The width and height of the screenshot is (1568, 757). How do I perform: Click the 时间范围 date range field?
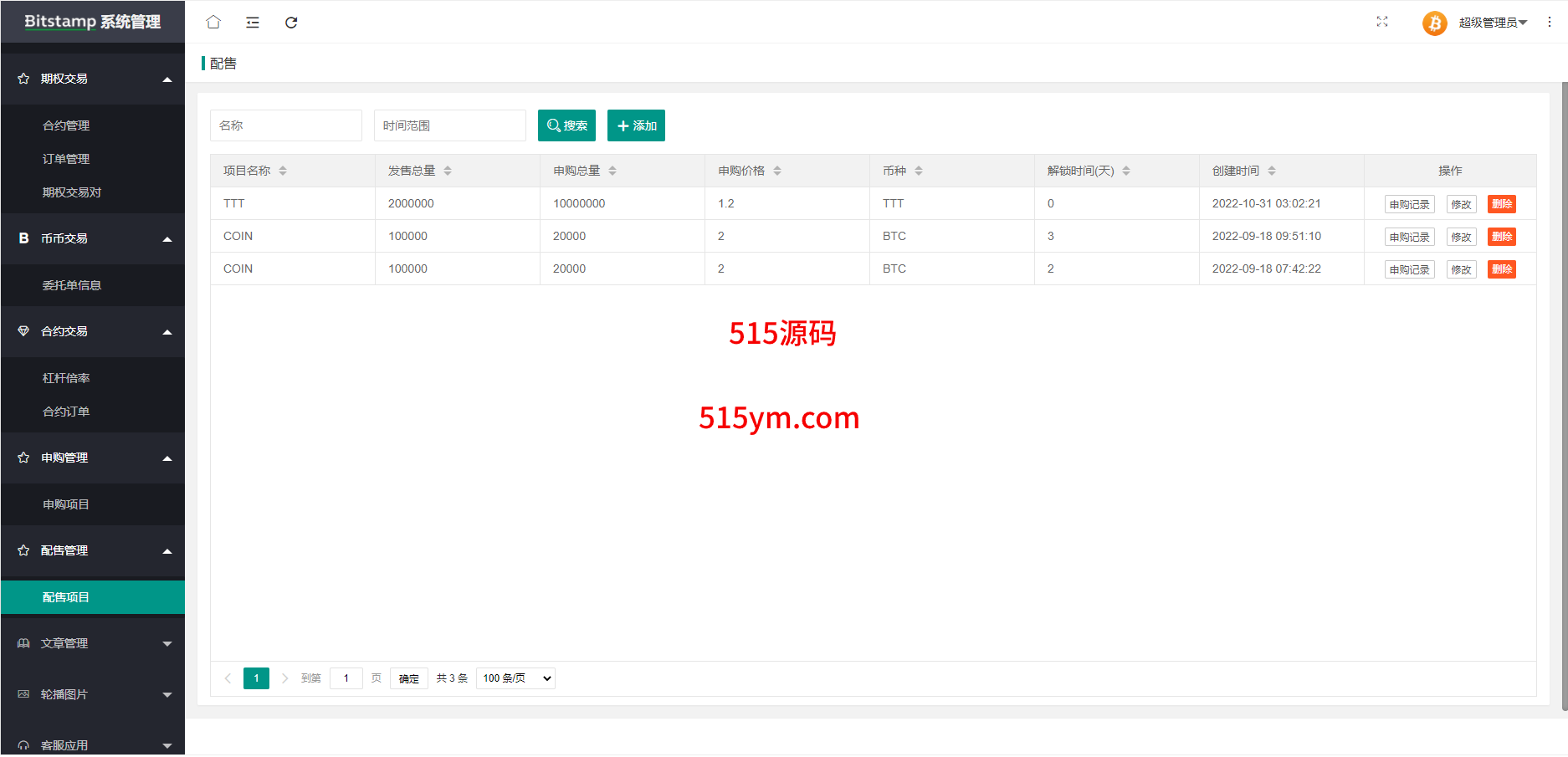point(449,125)
